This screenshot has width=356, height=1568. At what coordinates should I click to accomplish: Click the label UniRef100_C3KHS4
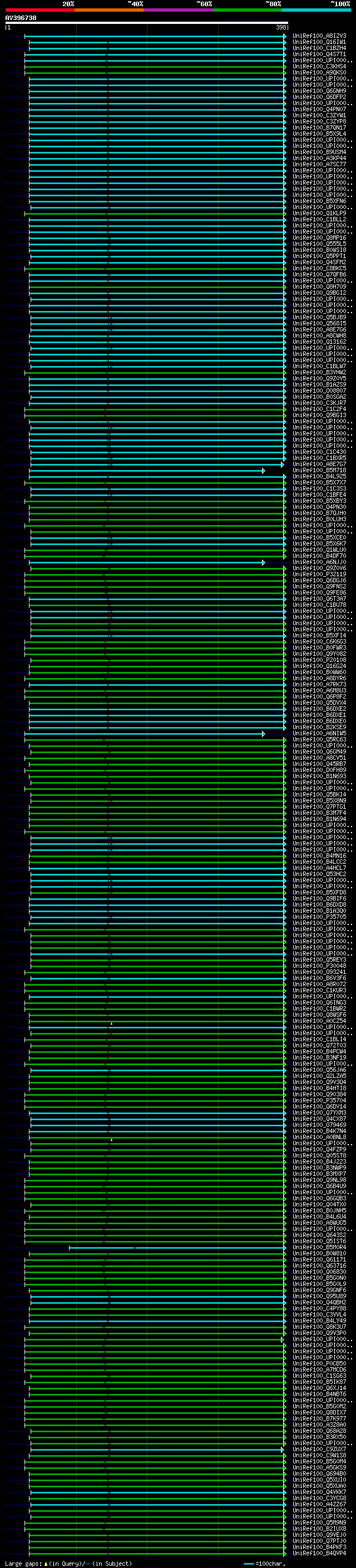point(319,66)
